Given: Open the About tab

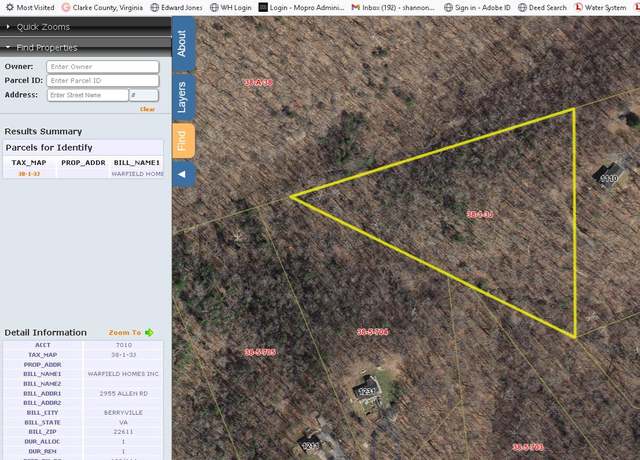Looking at the screenshot, I should [182, 43].
